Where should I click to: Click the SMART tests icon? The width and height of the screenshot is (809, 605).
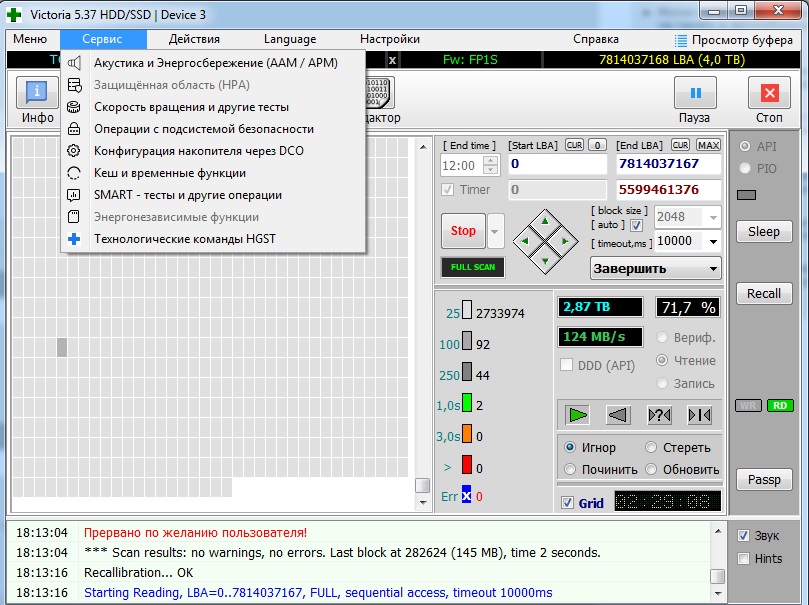74,195
